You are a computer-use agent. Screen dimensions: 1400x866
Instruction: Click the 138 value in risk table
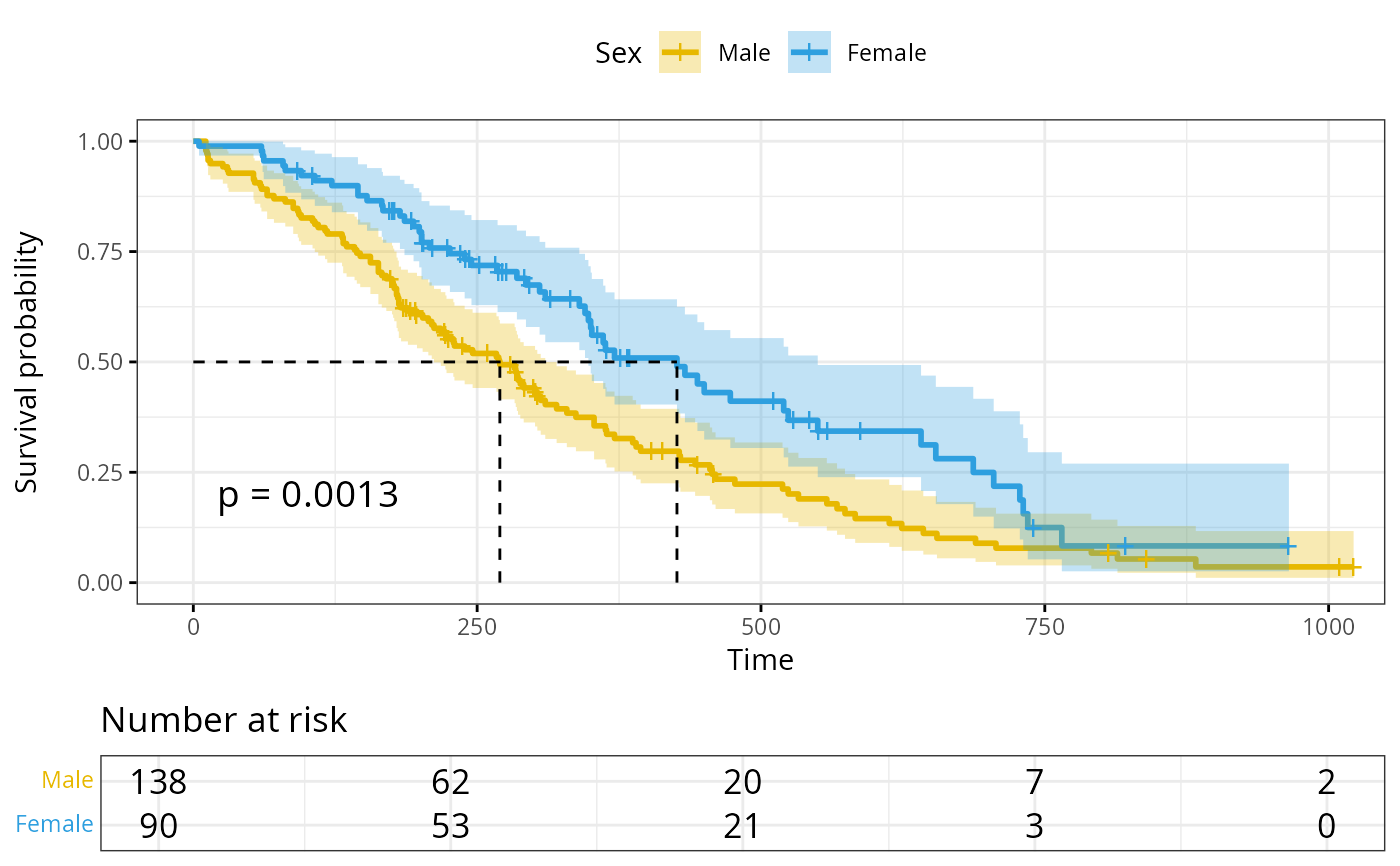click(x=158, y=781)
